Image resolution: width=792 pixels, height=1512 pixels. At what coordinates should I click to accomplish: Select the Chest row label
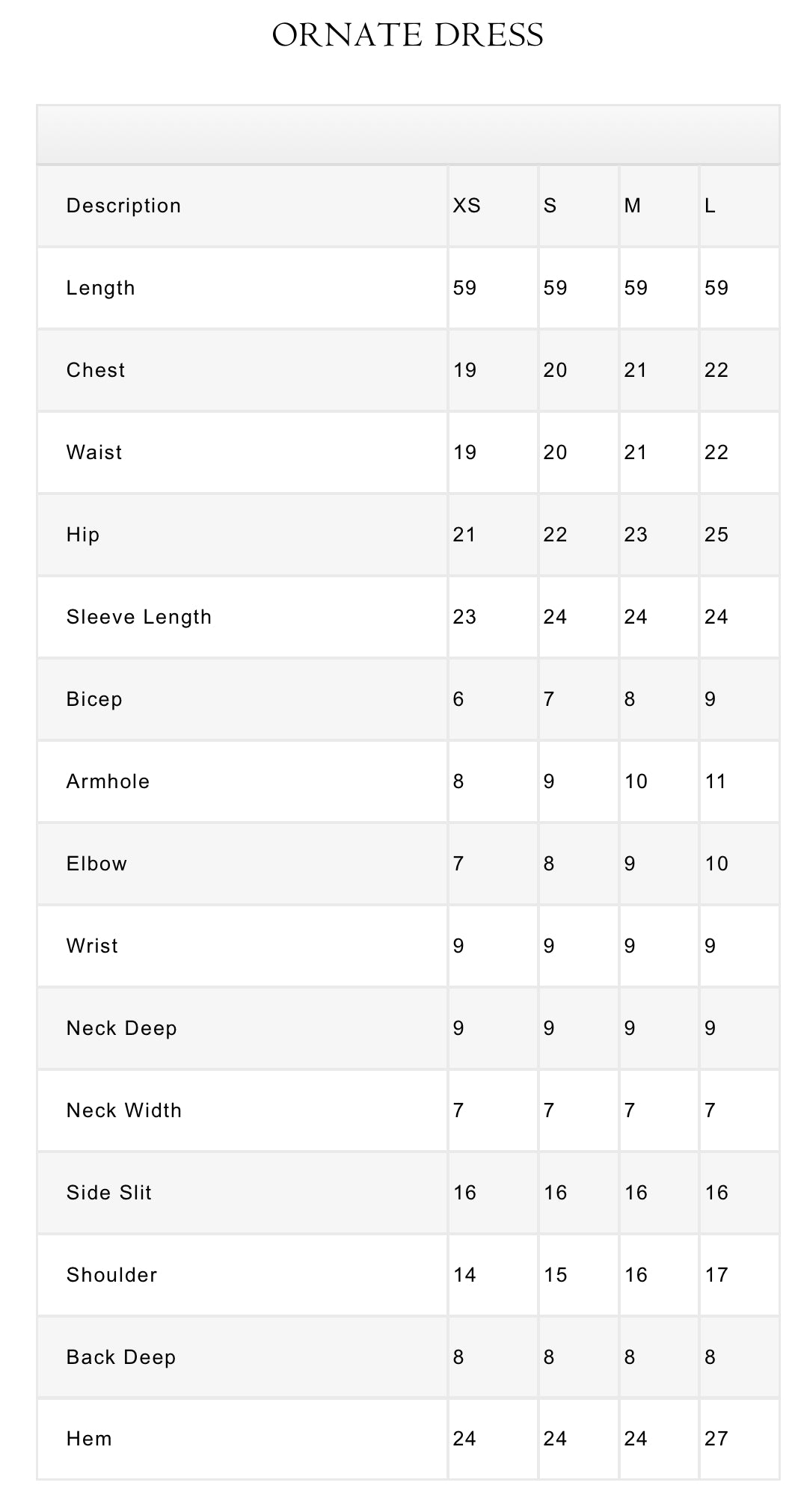click(x=96, y=370)
